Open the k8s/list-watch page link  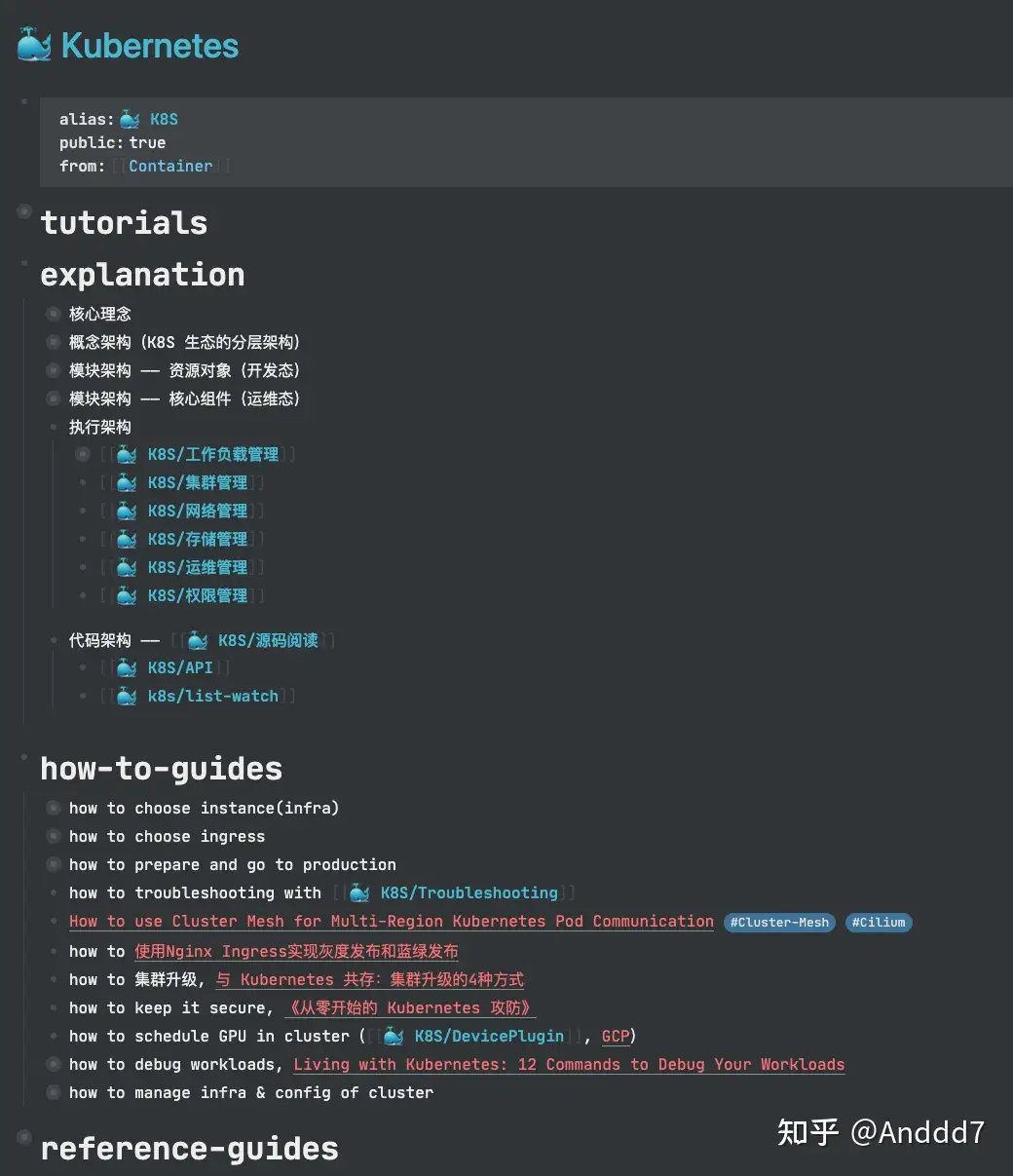click(x=213, y=697)
